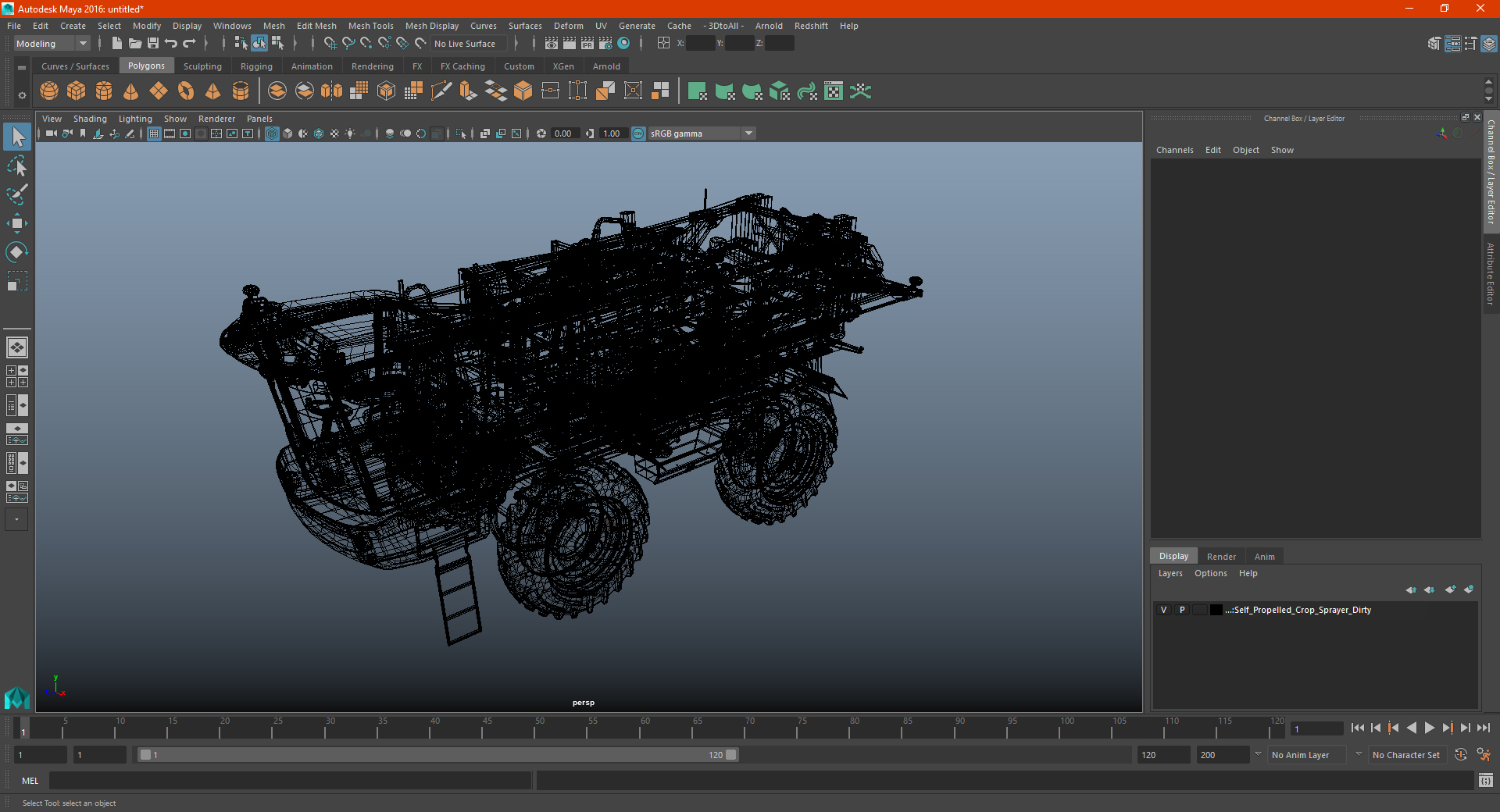Activate the Move tool

tap(17, 223)
